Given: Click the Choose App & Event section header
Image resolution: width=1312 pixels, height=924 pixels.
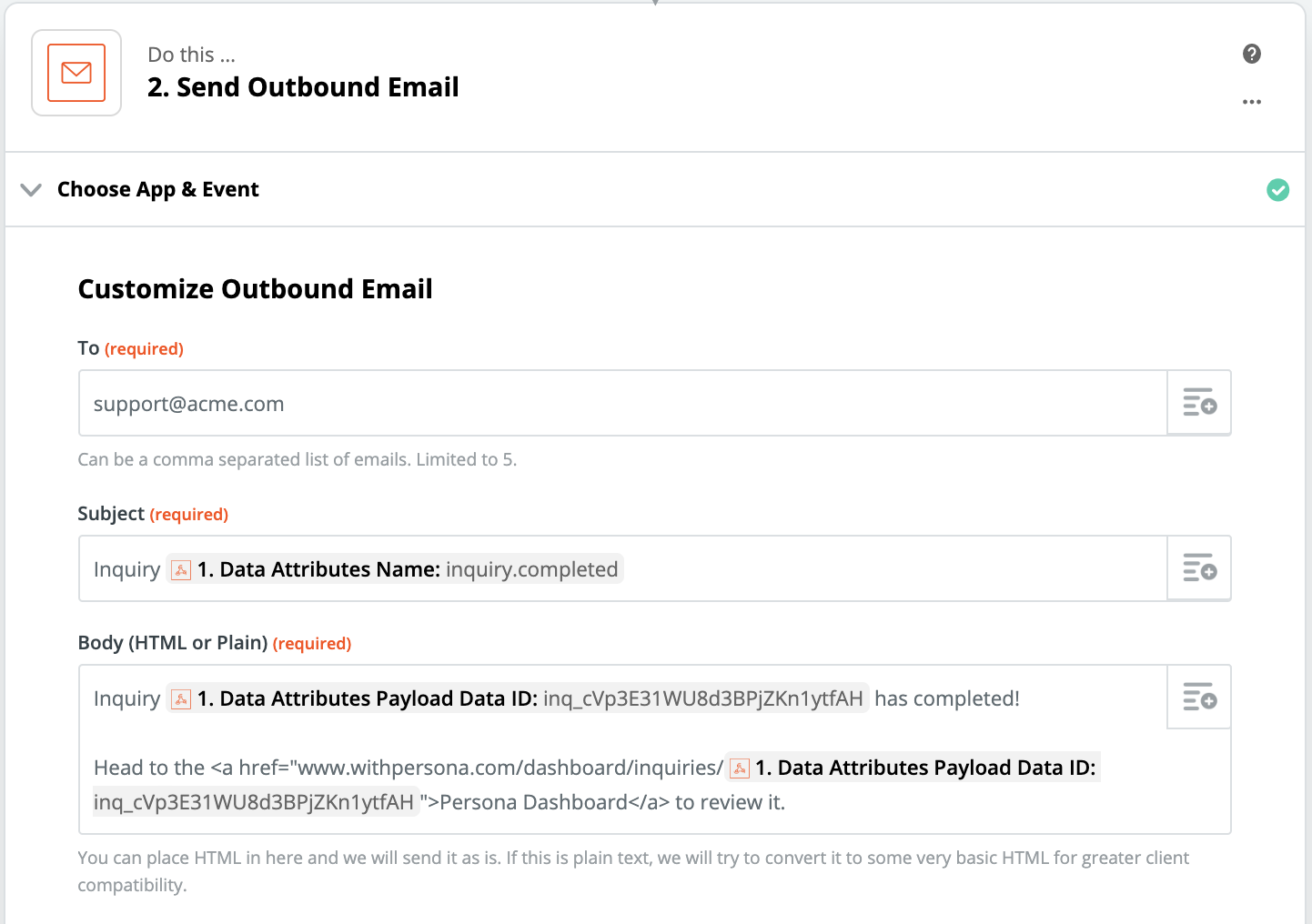Looking at the screenshot, I should (x=158, y=189).
